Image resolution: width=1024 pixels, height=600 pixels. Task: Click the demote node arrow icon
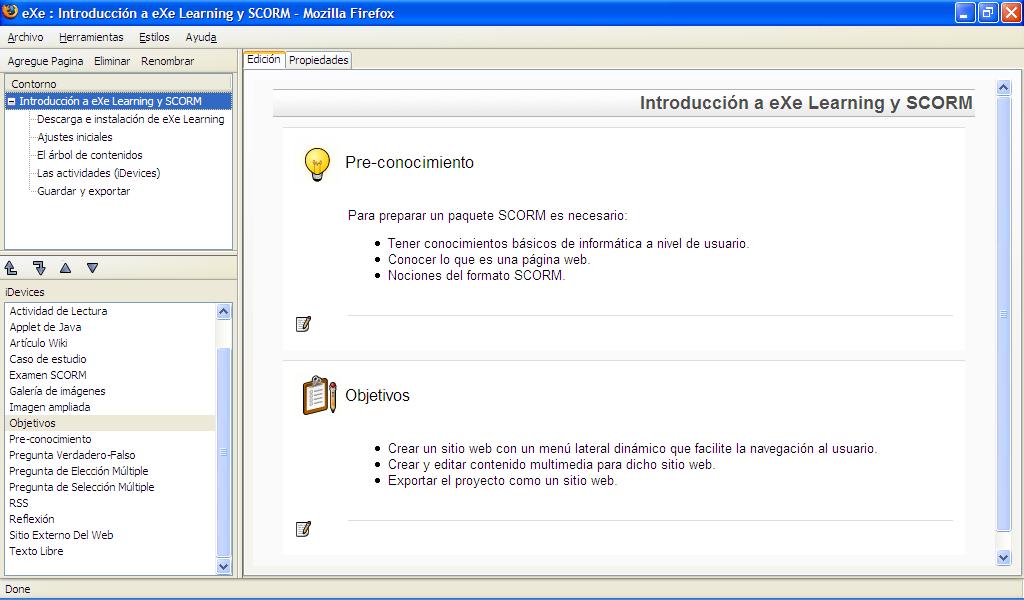point(39,268)
